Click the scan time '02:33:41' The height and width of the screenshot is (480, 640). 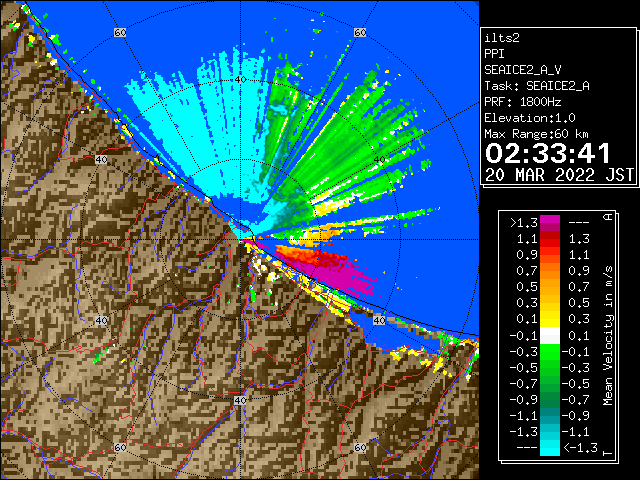(547, 153)
